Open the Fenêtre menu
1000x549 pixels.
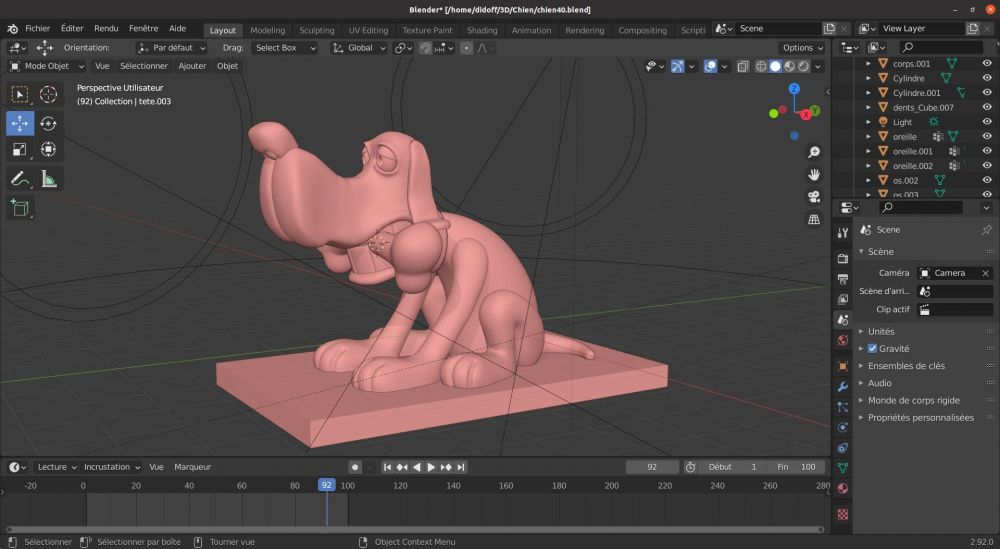pyautogui.click(x=143, y=29)
